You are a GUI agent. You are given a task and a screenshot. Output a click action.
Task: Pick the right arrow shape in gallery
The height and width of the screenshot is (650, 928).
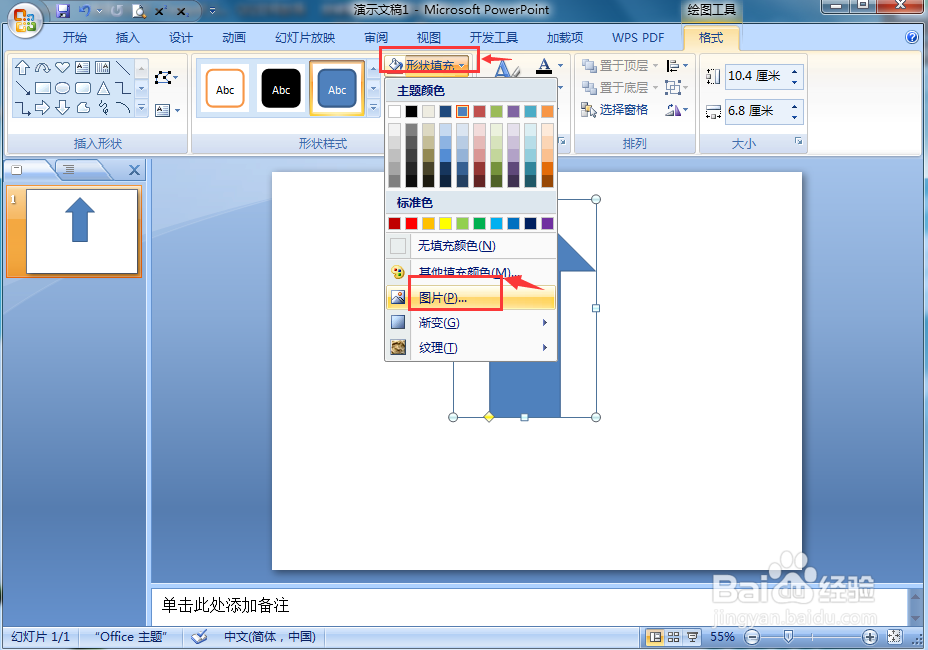(43, 108)
